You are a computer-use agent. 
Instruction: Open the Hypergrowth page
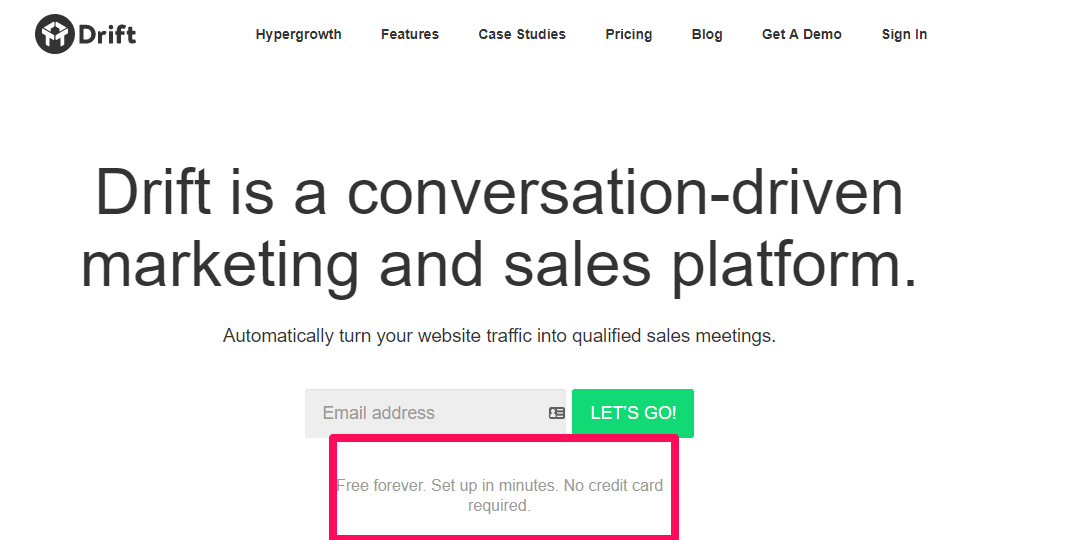pyautogui.click(x=299, y=34)
